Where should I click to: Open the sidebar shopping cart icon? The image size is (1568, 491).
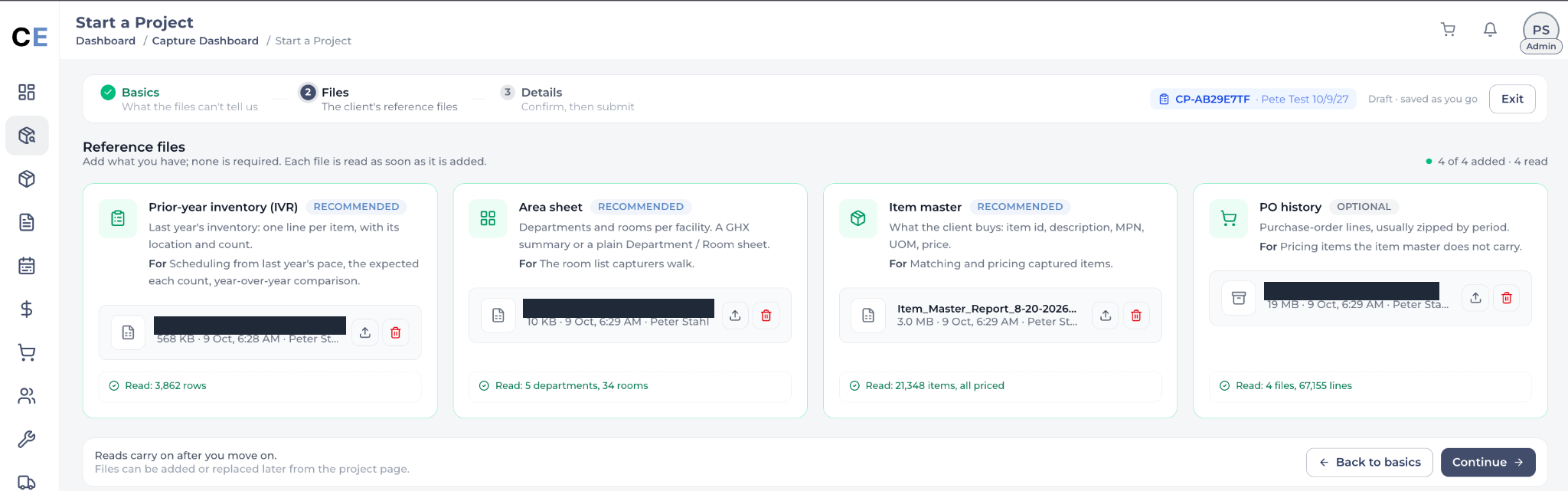(x=27, y=352)
